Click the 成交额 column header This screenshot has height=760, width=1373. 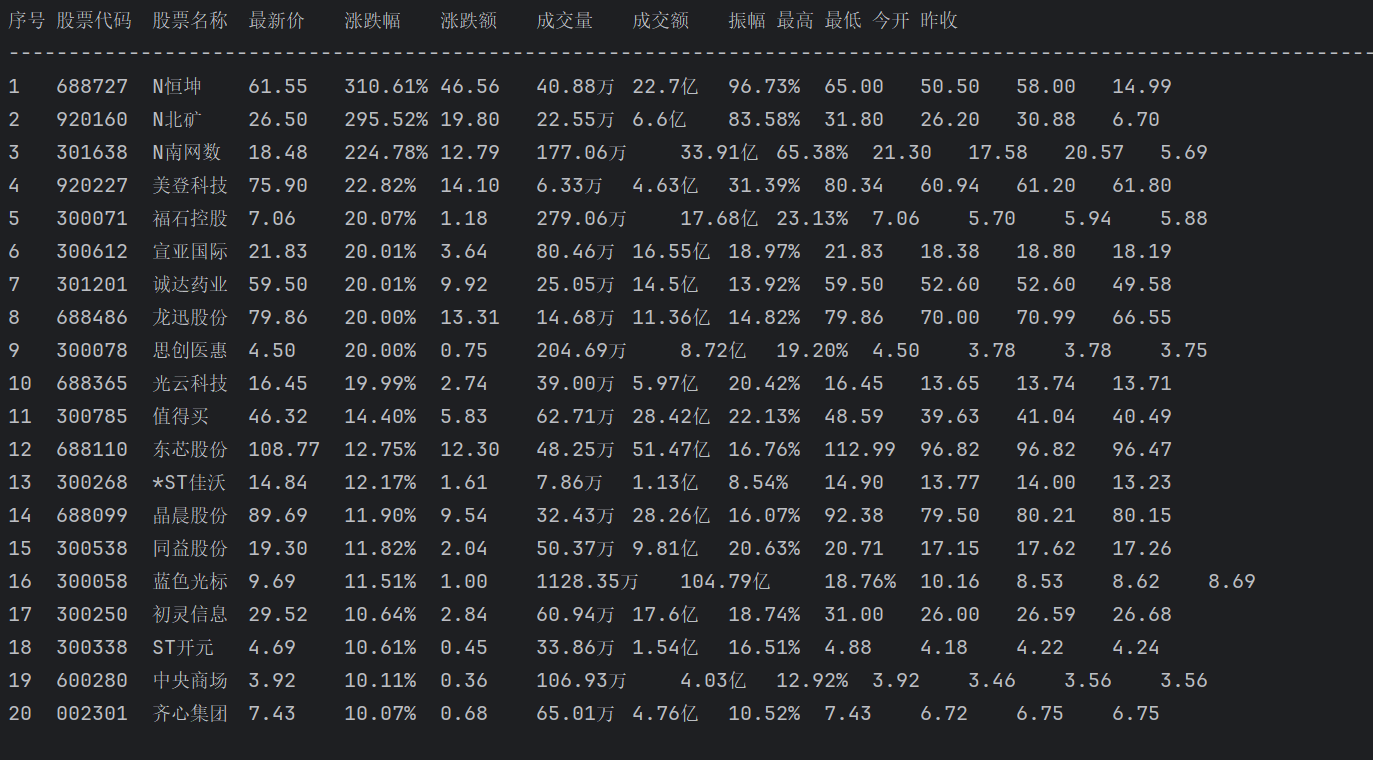click(x=661, y=21)
